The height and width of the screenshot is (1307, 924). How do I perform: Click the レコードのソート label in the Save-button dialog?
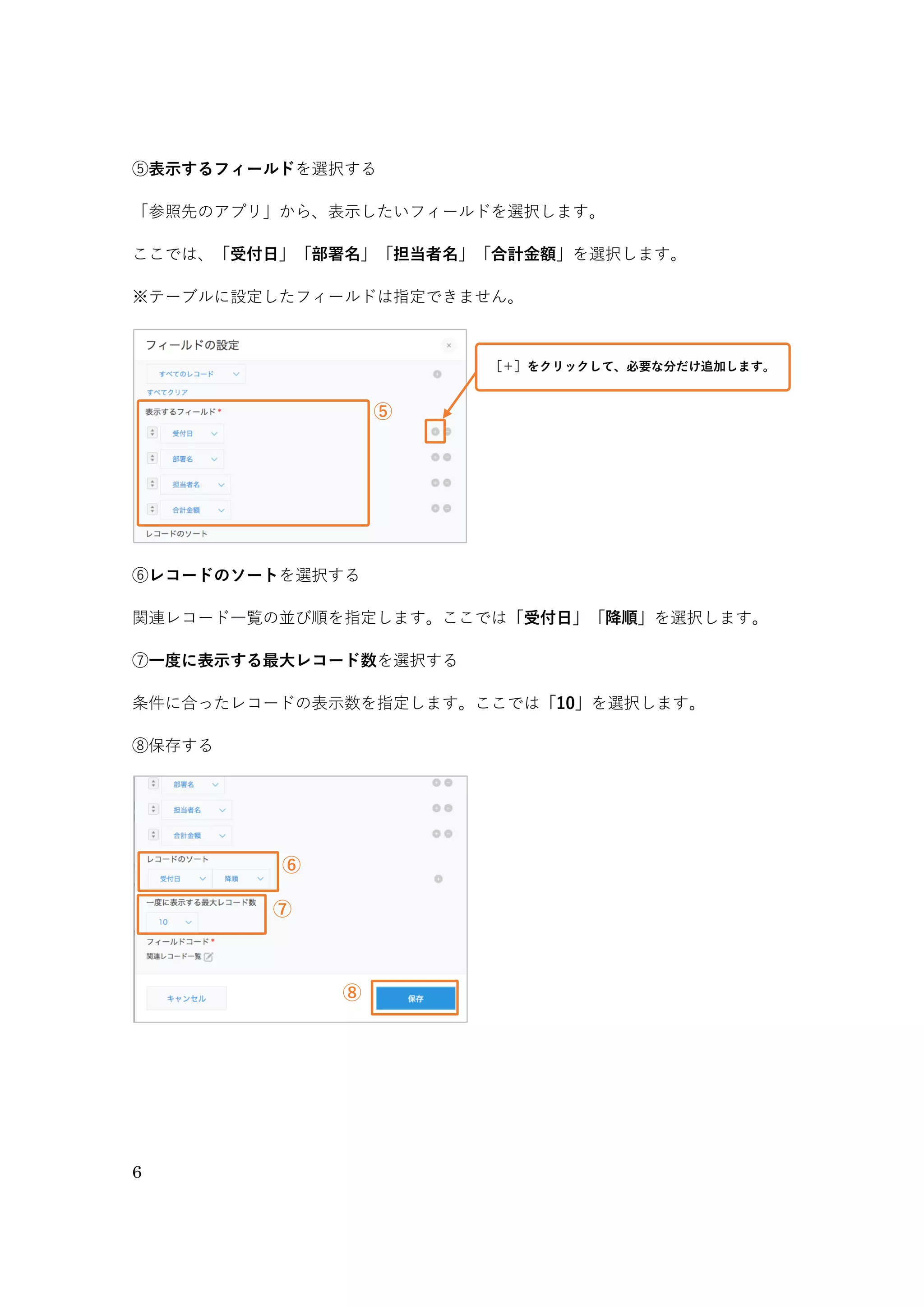coord(177,860)
